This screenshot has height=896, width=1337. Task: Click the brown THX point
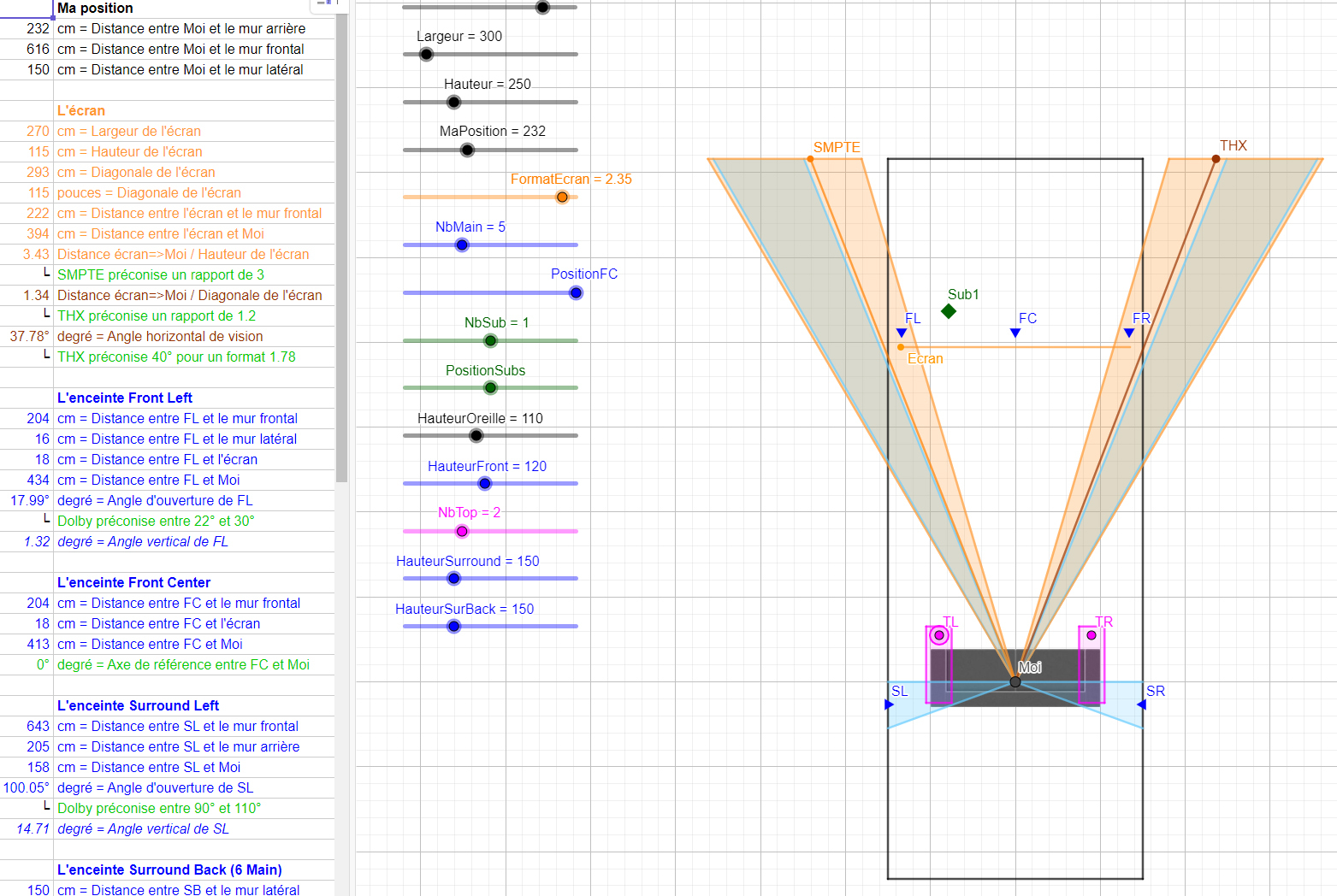[1216, 159]
